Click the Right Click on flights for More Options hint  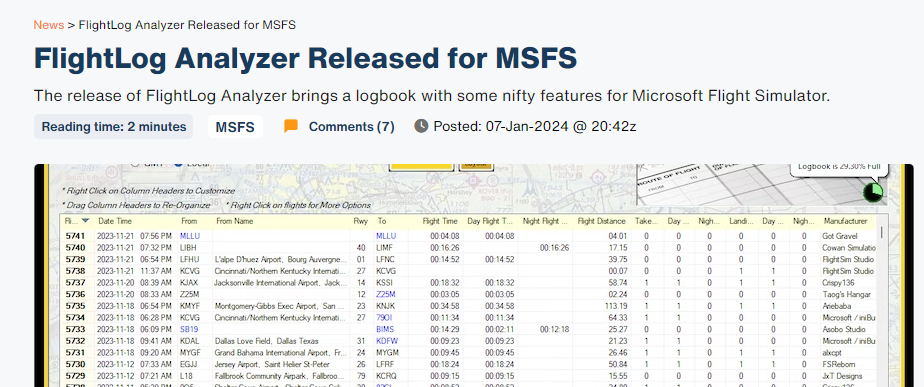(x=299, y=205)
